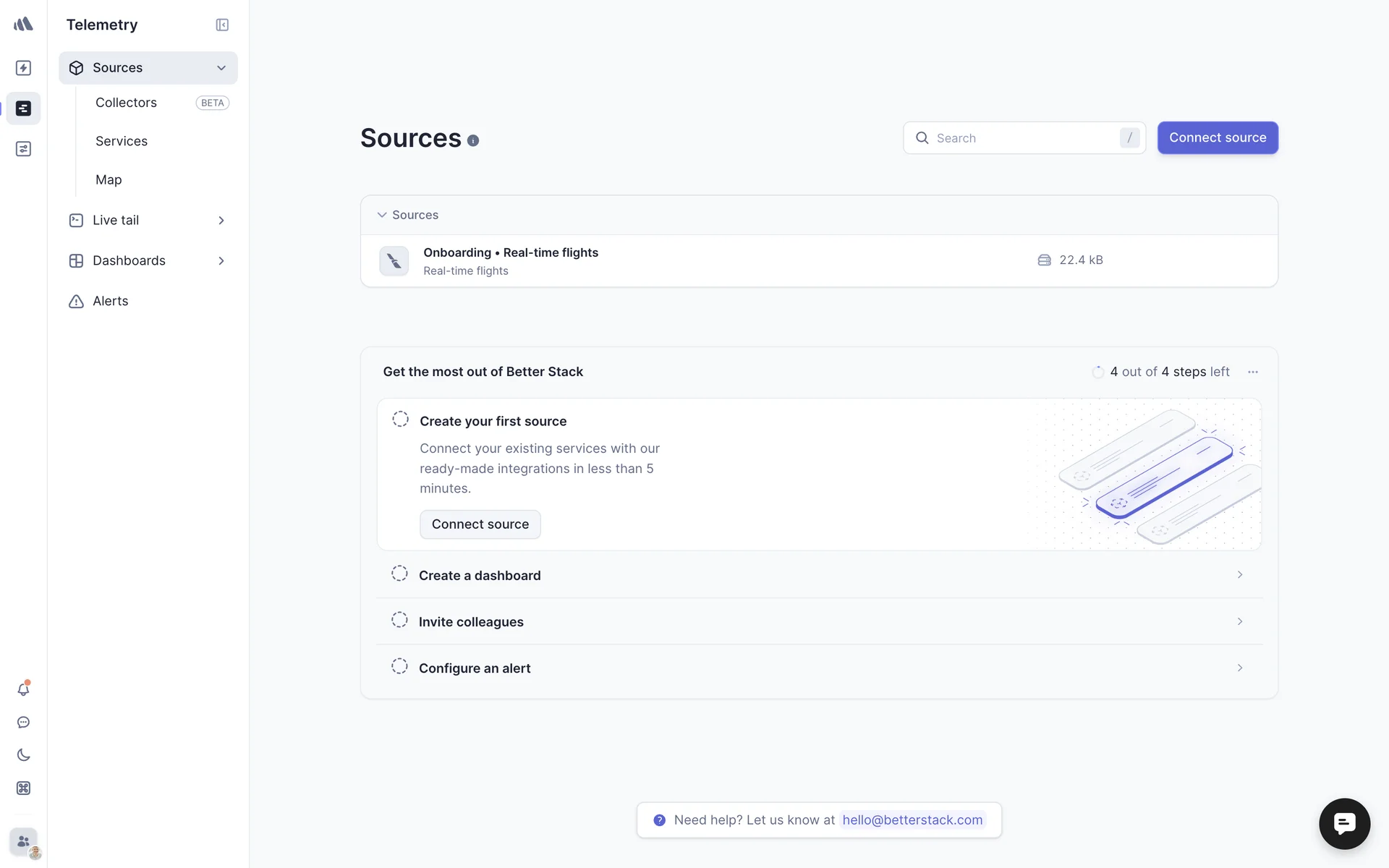Click the Better Stack logo icon
The width and height of the screenshot is (1389, 868).
click(x=23, y=24)
